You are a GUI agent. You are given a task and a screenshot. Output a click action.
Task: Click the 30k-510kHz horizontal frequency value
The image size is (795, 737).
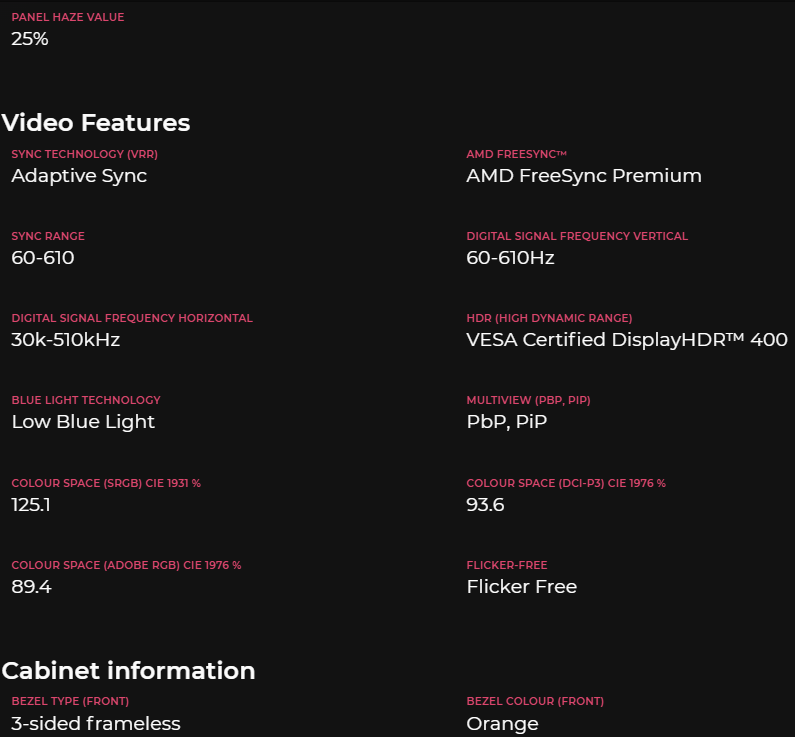click(66, 340)
